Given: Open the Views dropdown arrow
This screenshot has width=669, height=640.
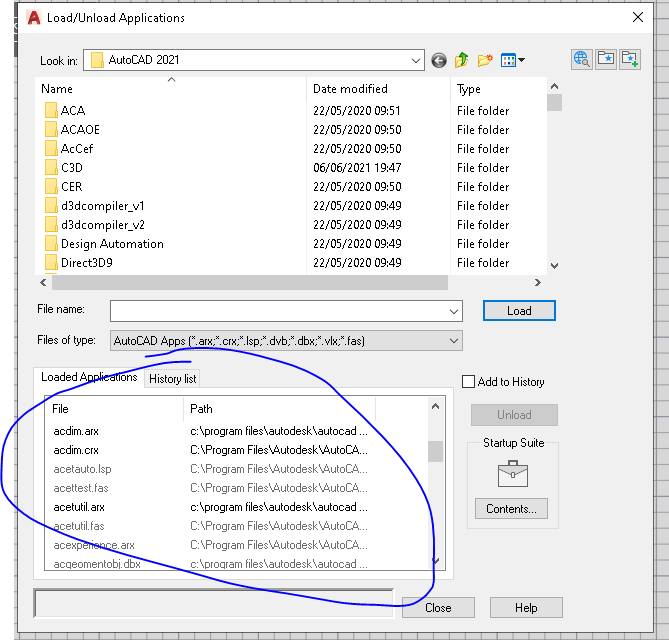Looking at the screenshot, I should (x=521, y=60).
